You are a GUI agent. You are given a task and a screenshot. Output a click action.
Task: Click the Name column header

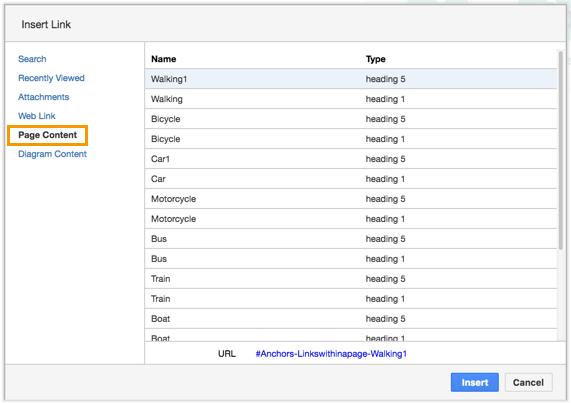click(x=164, y=59)
